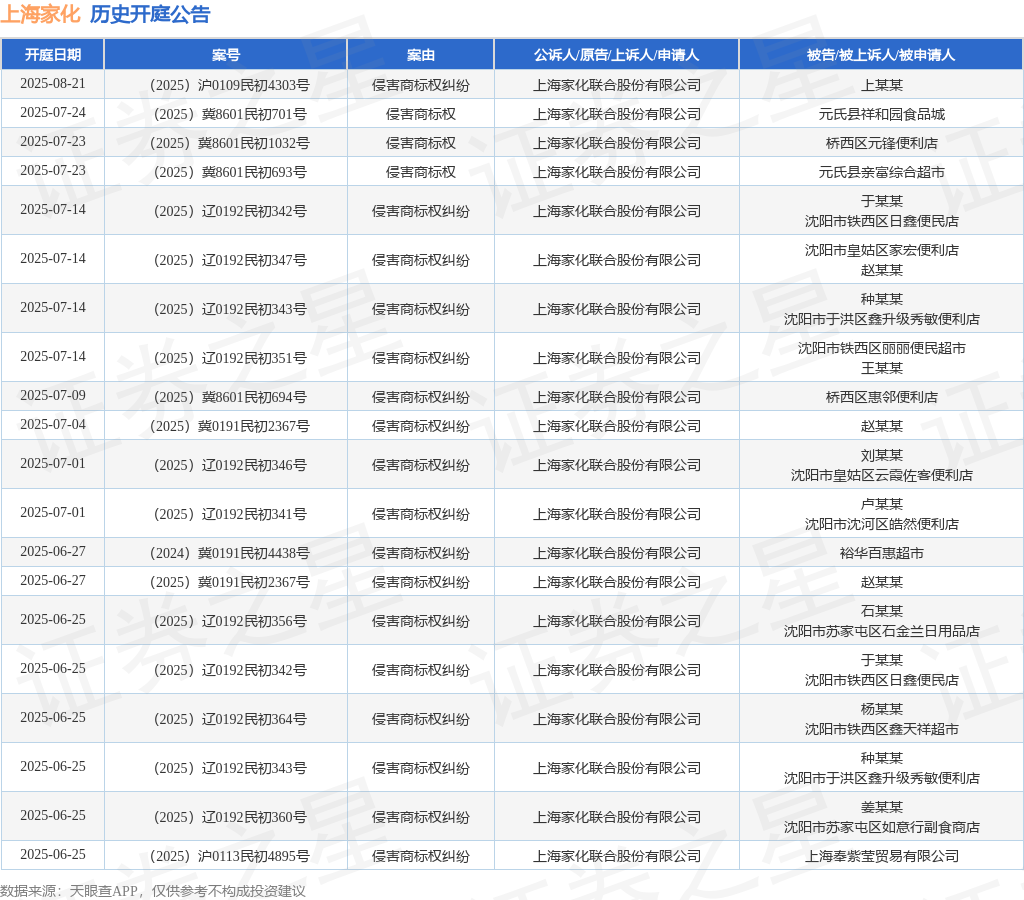Select defendant 沈阳市铁西区鑫天祥超市
1024x900 pixels.
pos(882,730)
